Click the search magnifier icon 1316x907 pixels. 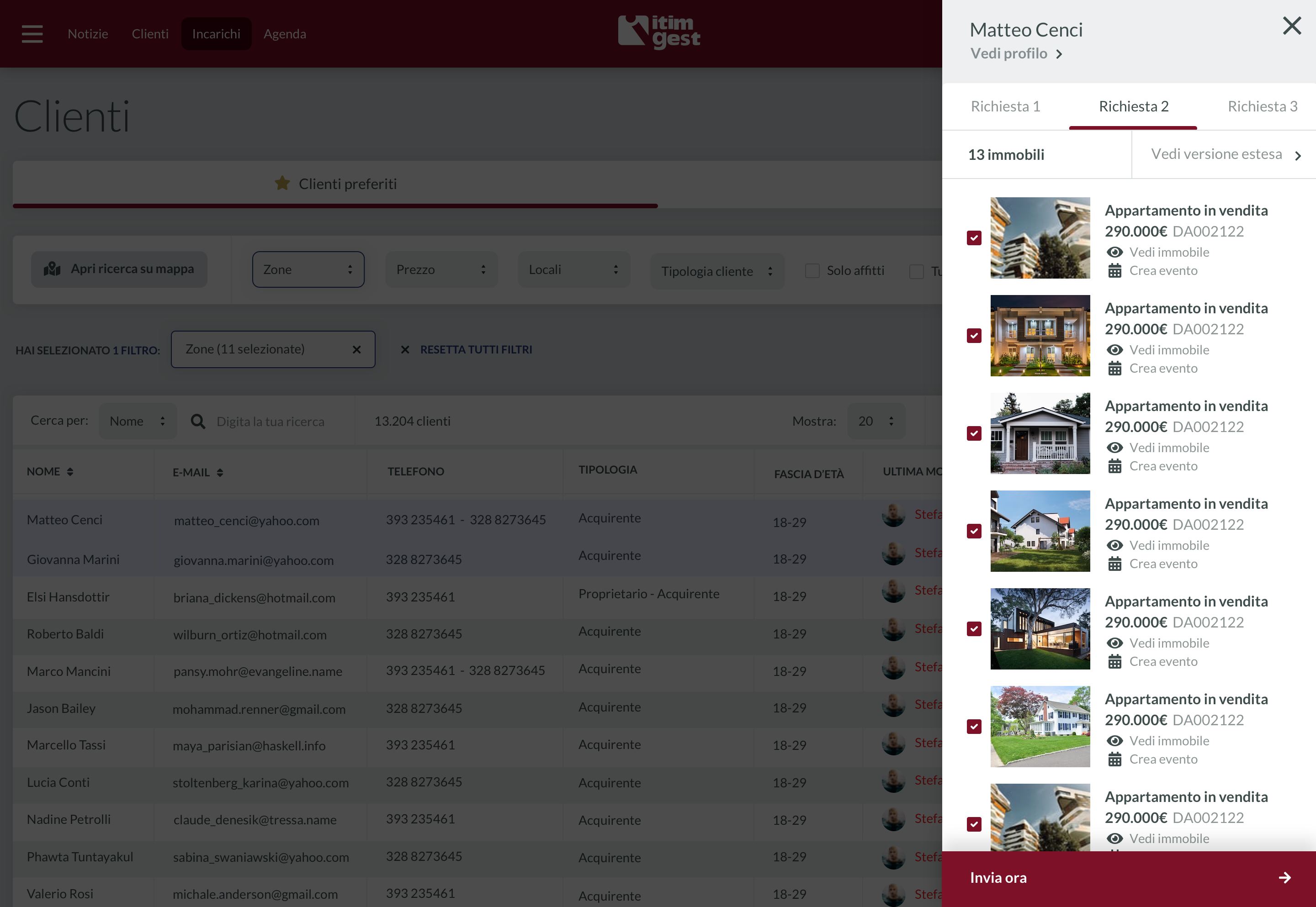click(198, 421)
